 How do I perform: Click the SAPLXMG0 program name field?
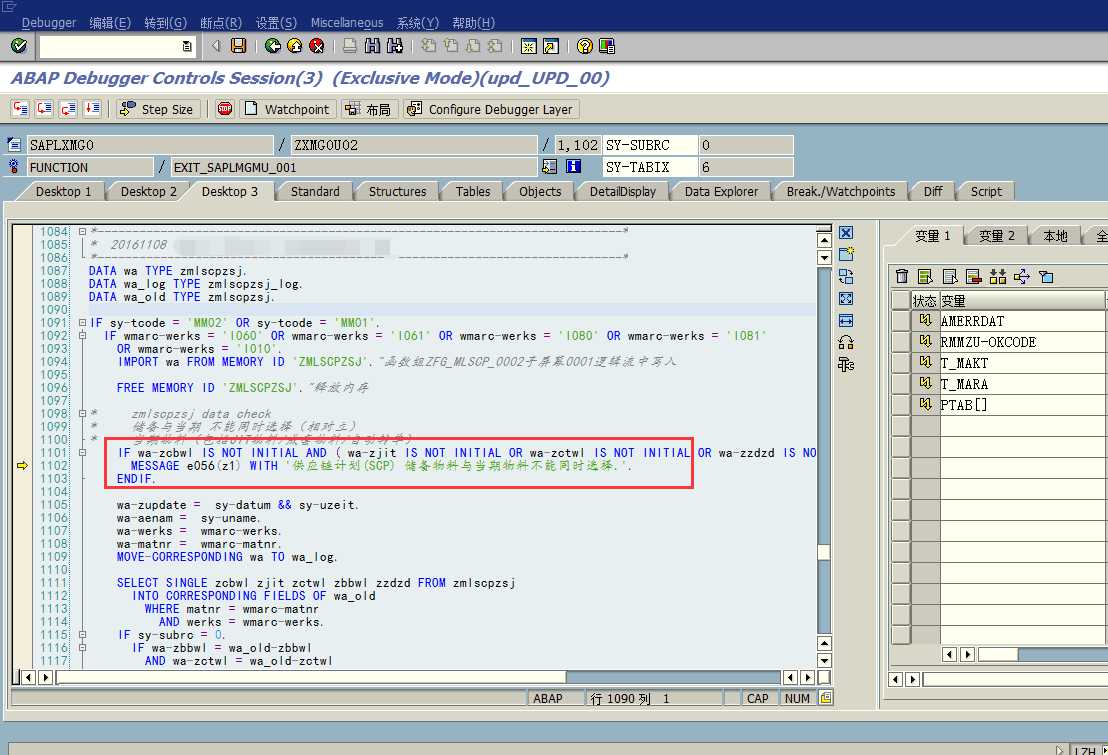pyautogui.click(x=150, y=145)
